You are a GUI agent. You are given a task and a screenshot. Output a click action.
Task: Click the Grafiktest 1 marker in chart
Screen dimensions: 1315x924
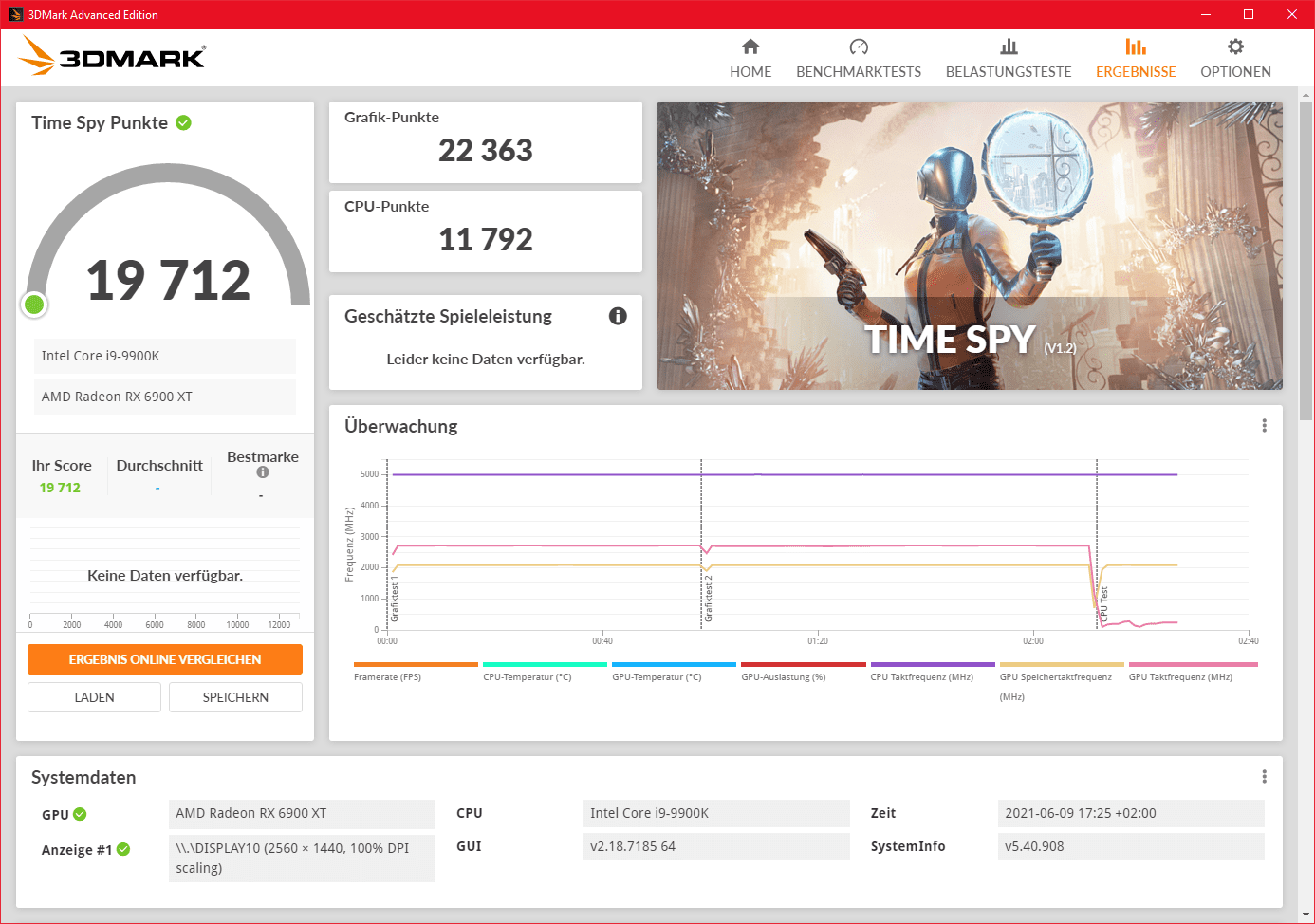[x=395, y=600]
